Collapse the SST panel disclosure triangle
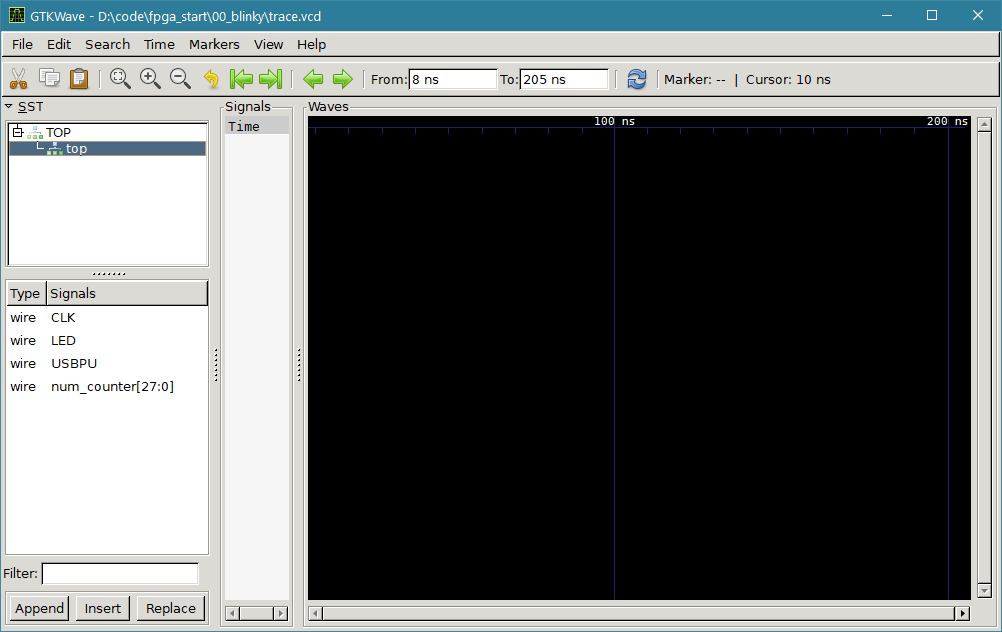Viewport: 1002px width, 632px height. (x=8, y=106)
